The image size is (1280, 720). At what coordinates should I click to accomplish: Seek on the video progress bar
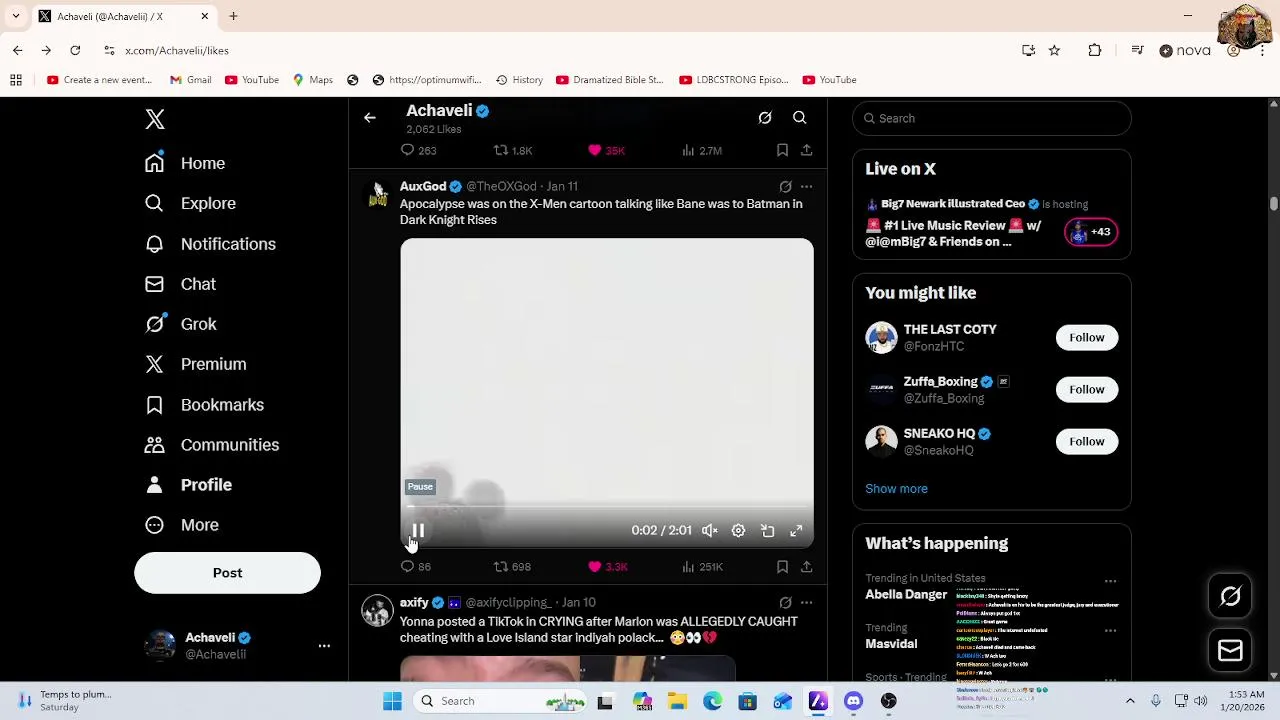[607, 507]
